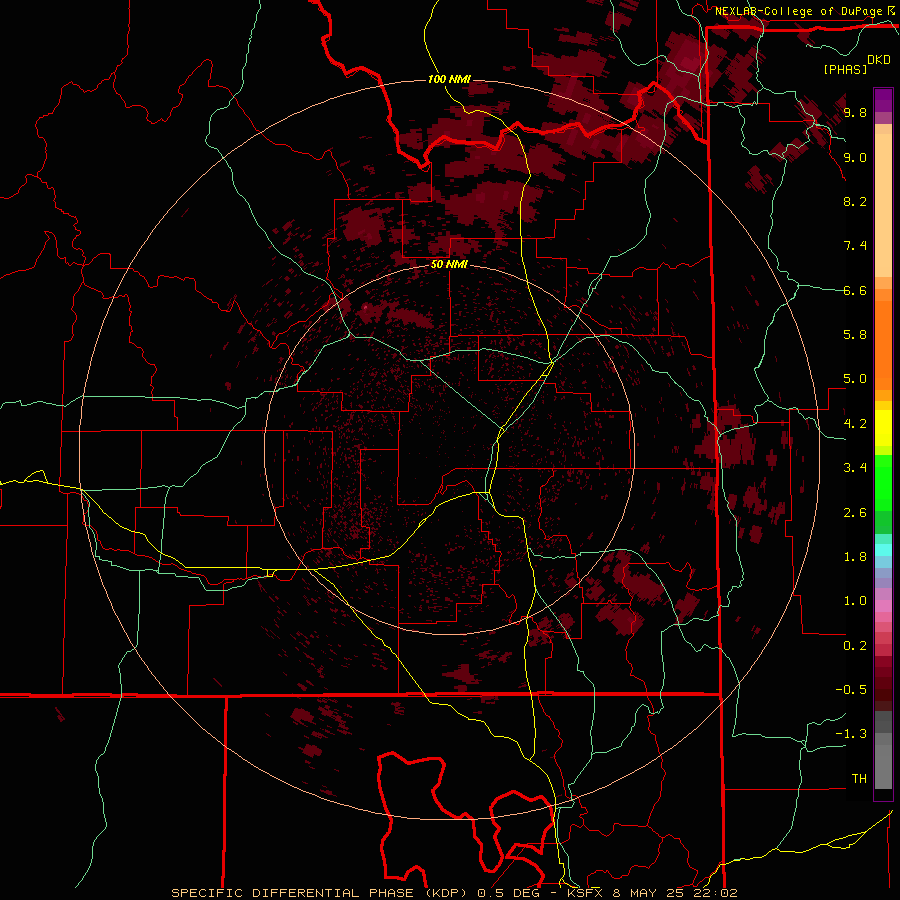Click the 6.6 value on the color scale

[855, 290]
